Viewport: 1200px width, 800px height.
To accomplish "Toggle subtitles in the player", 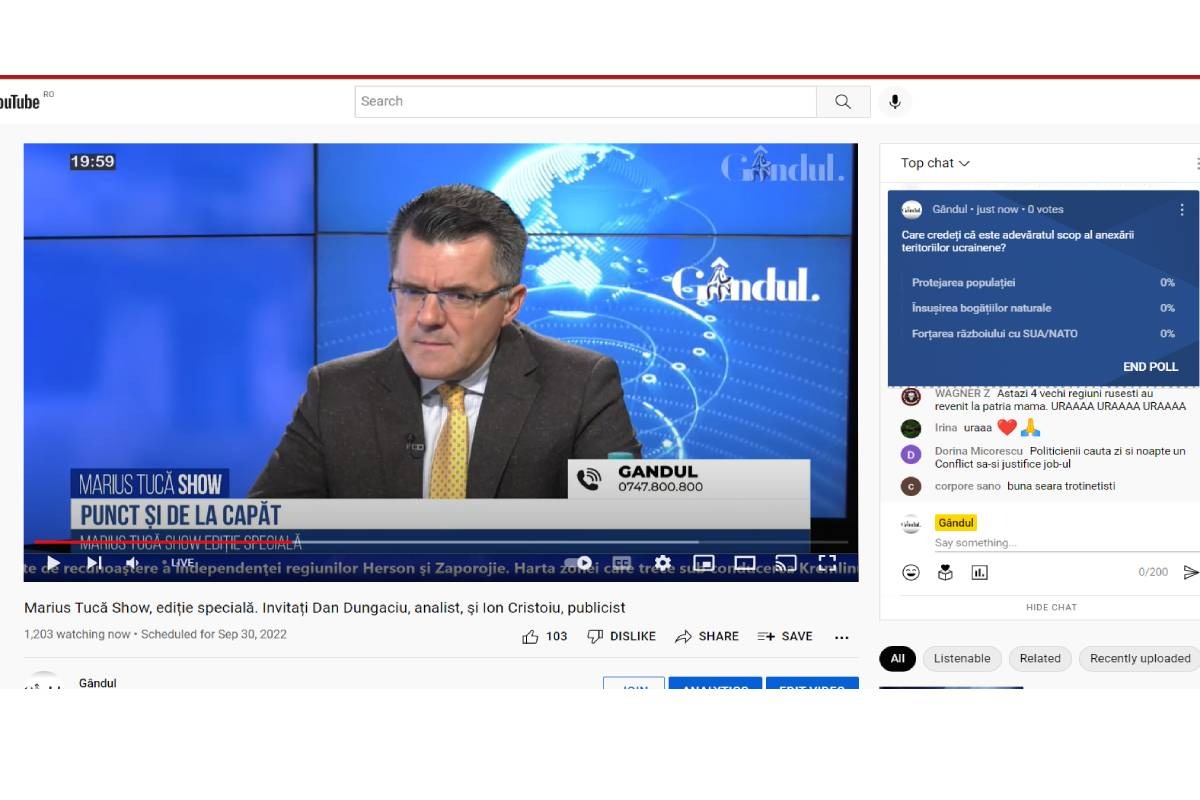I will (x=622, y=563).
